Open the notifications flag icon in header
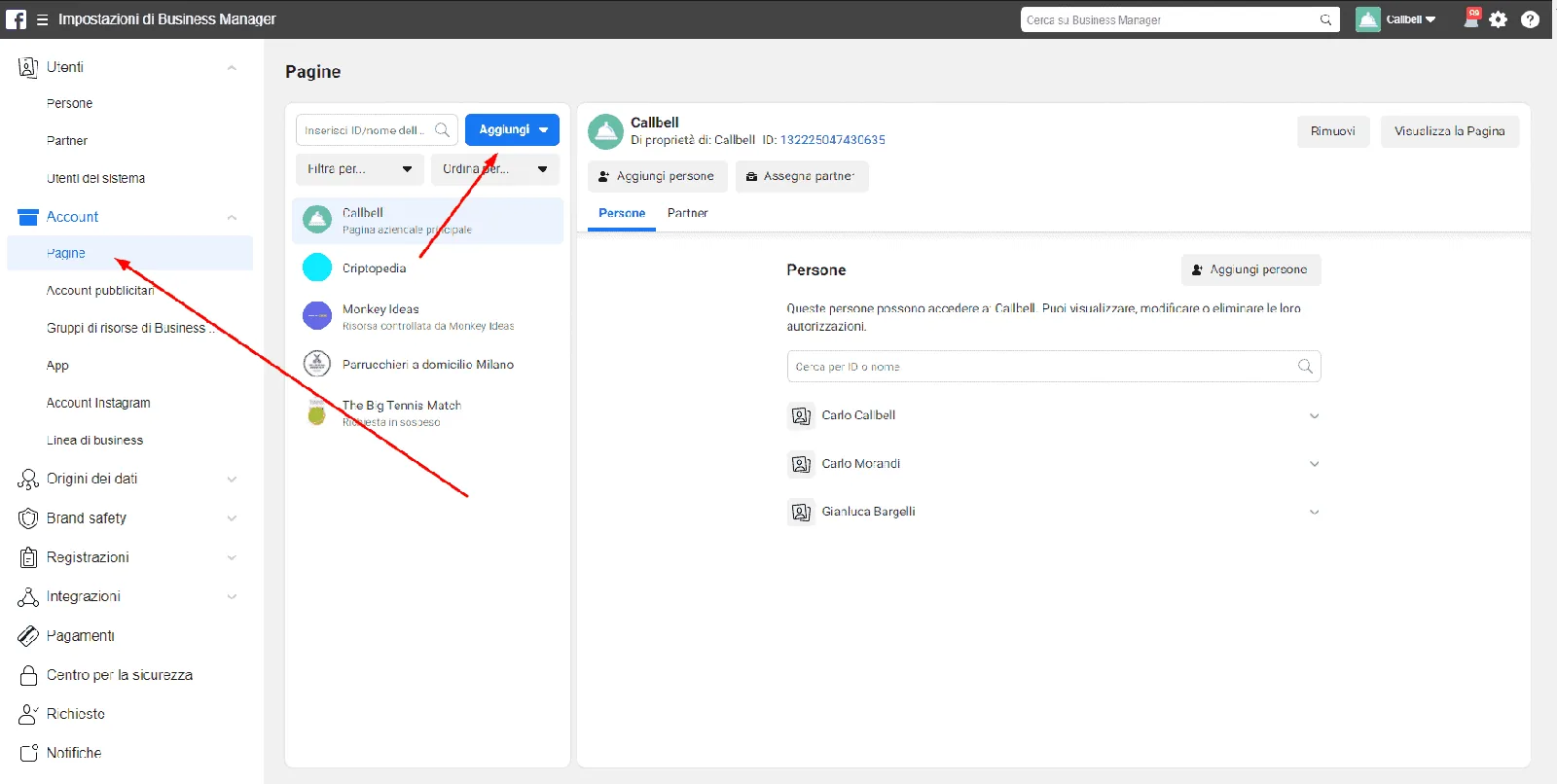The height and width of the screenshot is (784, 1557). coord(1471,18)
